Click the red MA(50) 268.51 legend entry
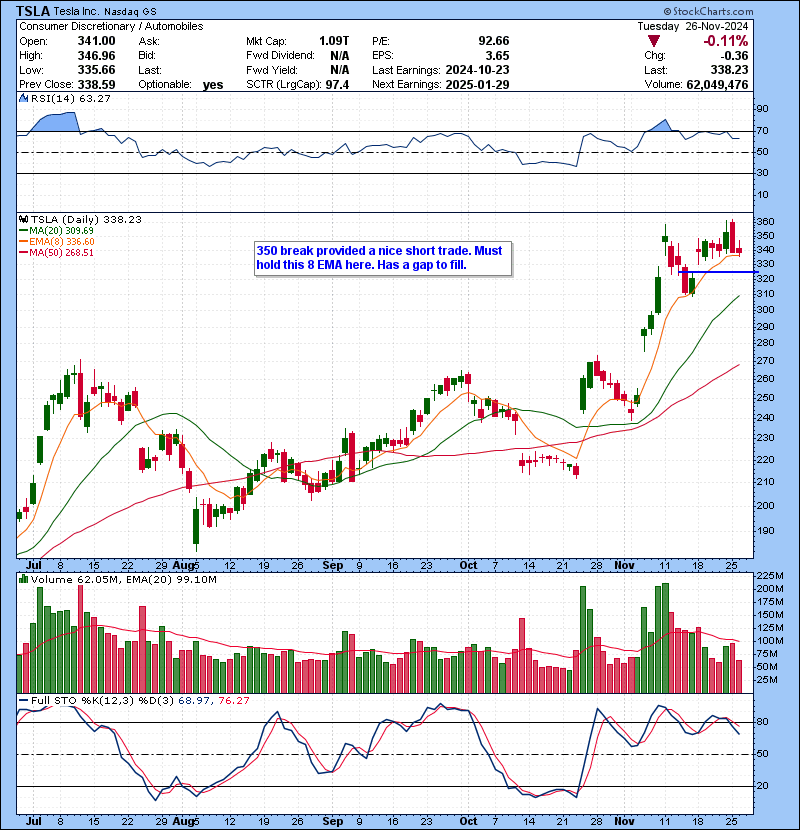The image size is (800, 830). pyautogui.click(x=56, y=252)
